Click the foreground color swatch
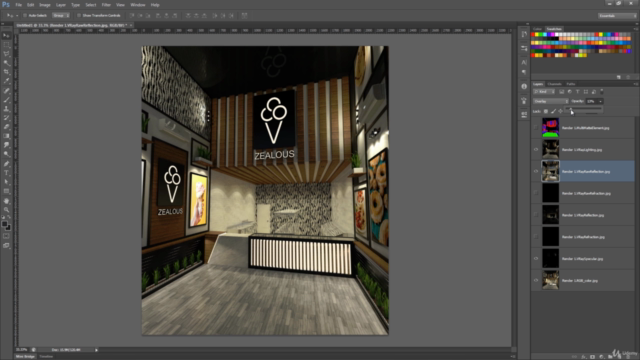640x360 pixels. coord(4,224)
